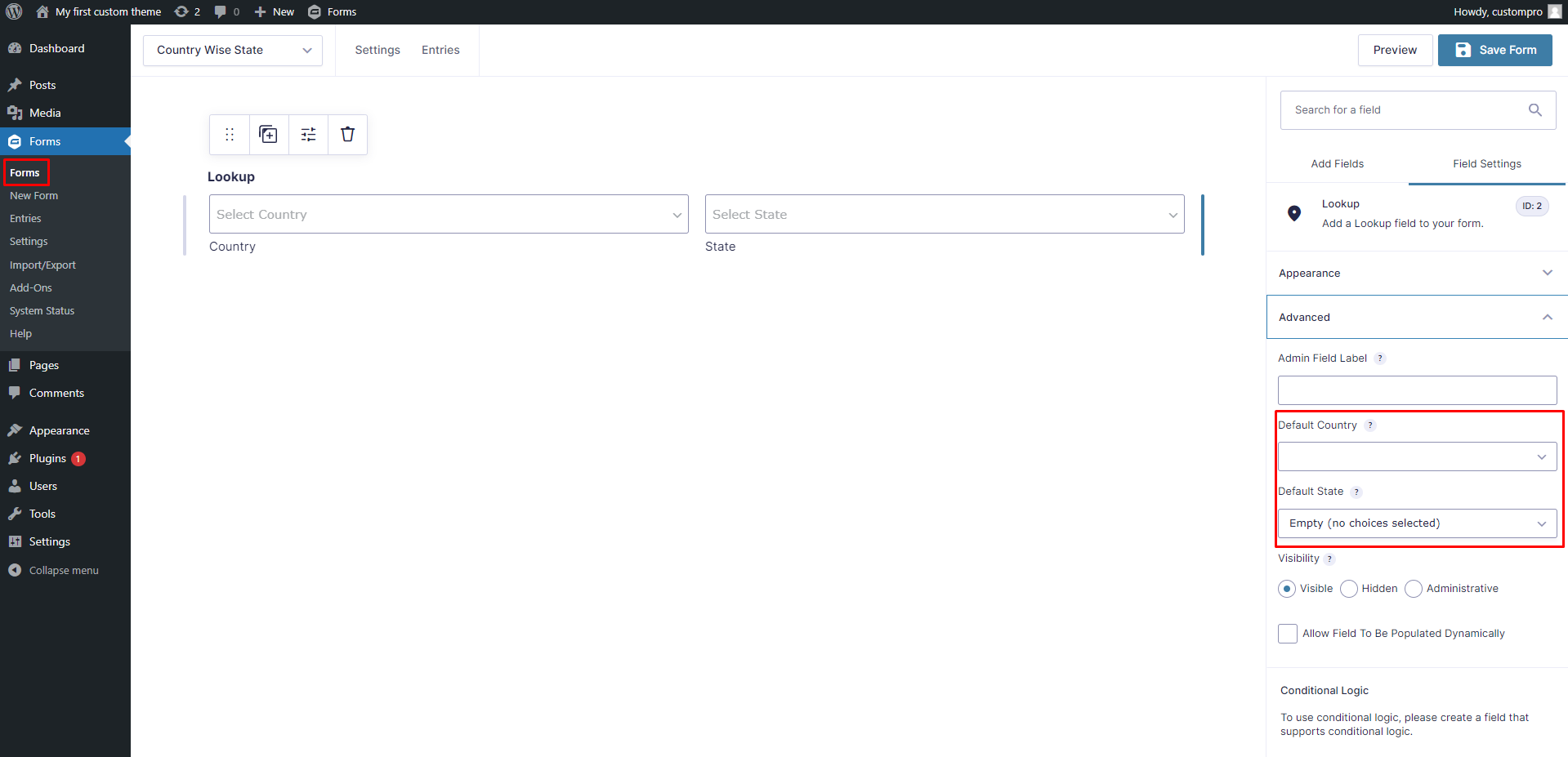Click the ID: 2 badge
Viewport: 1568px width, 757px height.
[1532, 206]
